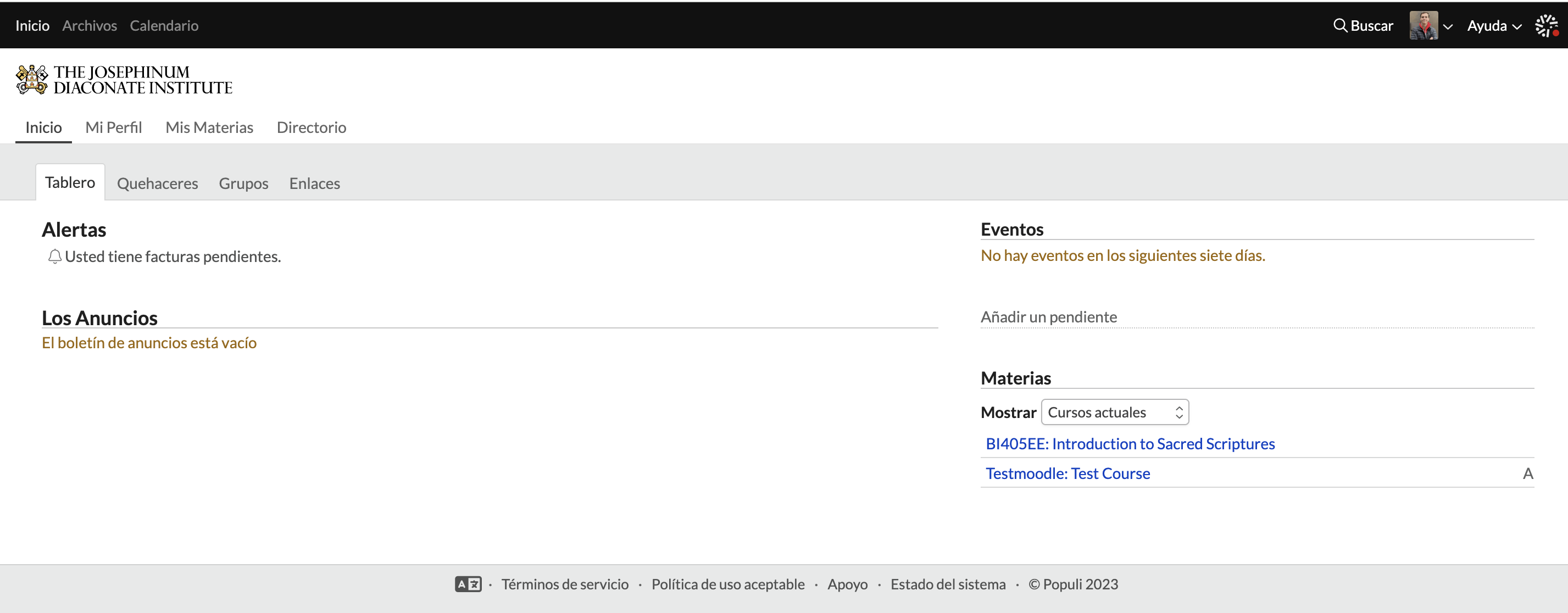The width and height of the screenshot is (1568, 613).
Task: Open Estado del sistema footer link
Action: (x=948, y=584)
